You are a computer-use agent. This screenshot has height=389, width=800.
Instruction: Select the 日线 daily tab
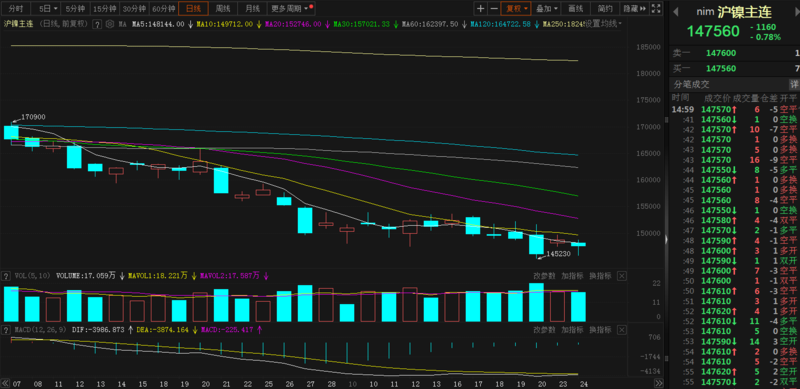(x=193, y=9)
